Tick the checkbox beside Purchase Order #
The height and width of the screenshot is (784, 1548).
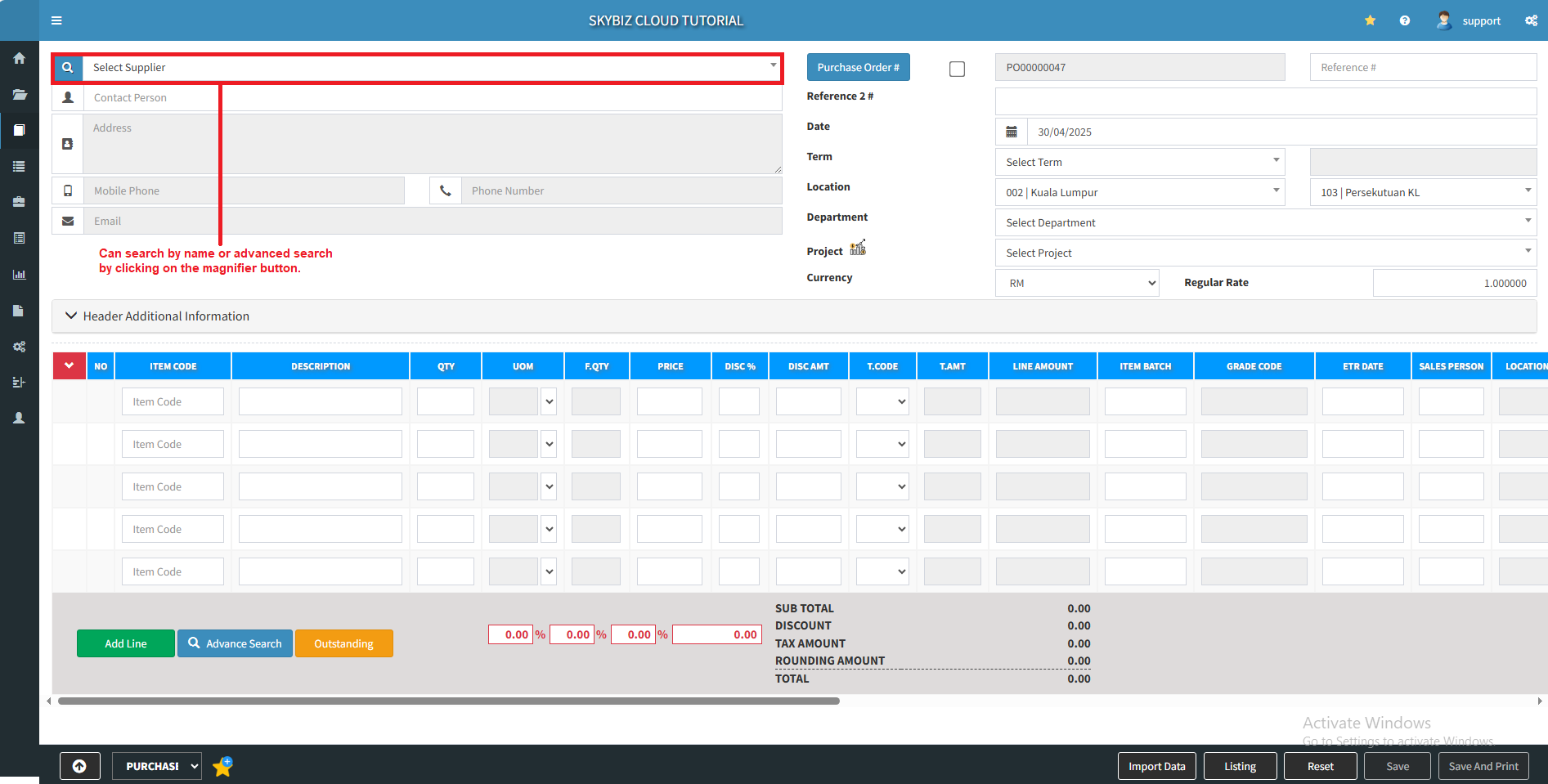957,69
